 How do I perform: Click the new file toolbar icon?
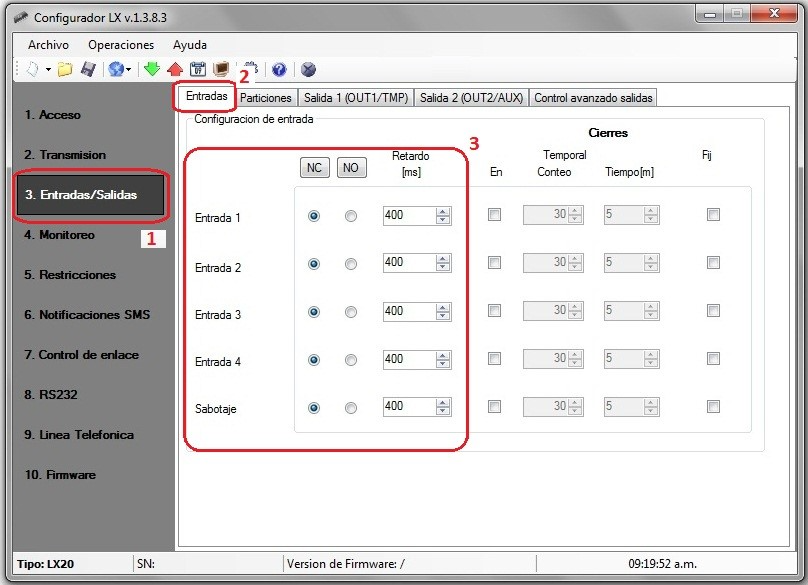coord(33,69)
